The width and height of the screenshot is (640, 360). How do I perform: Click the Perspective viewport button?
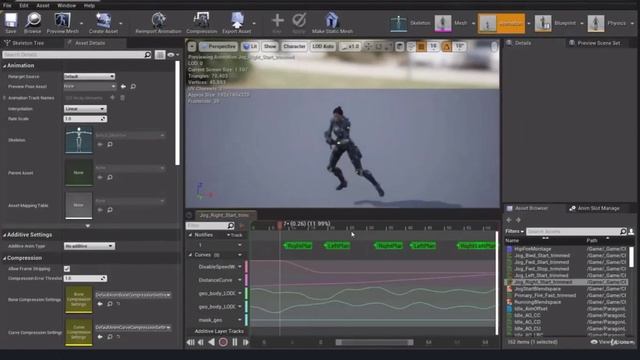point(218,47)
